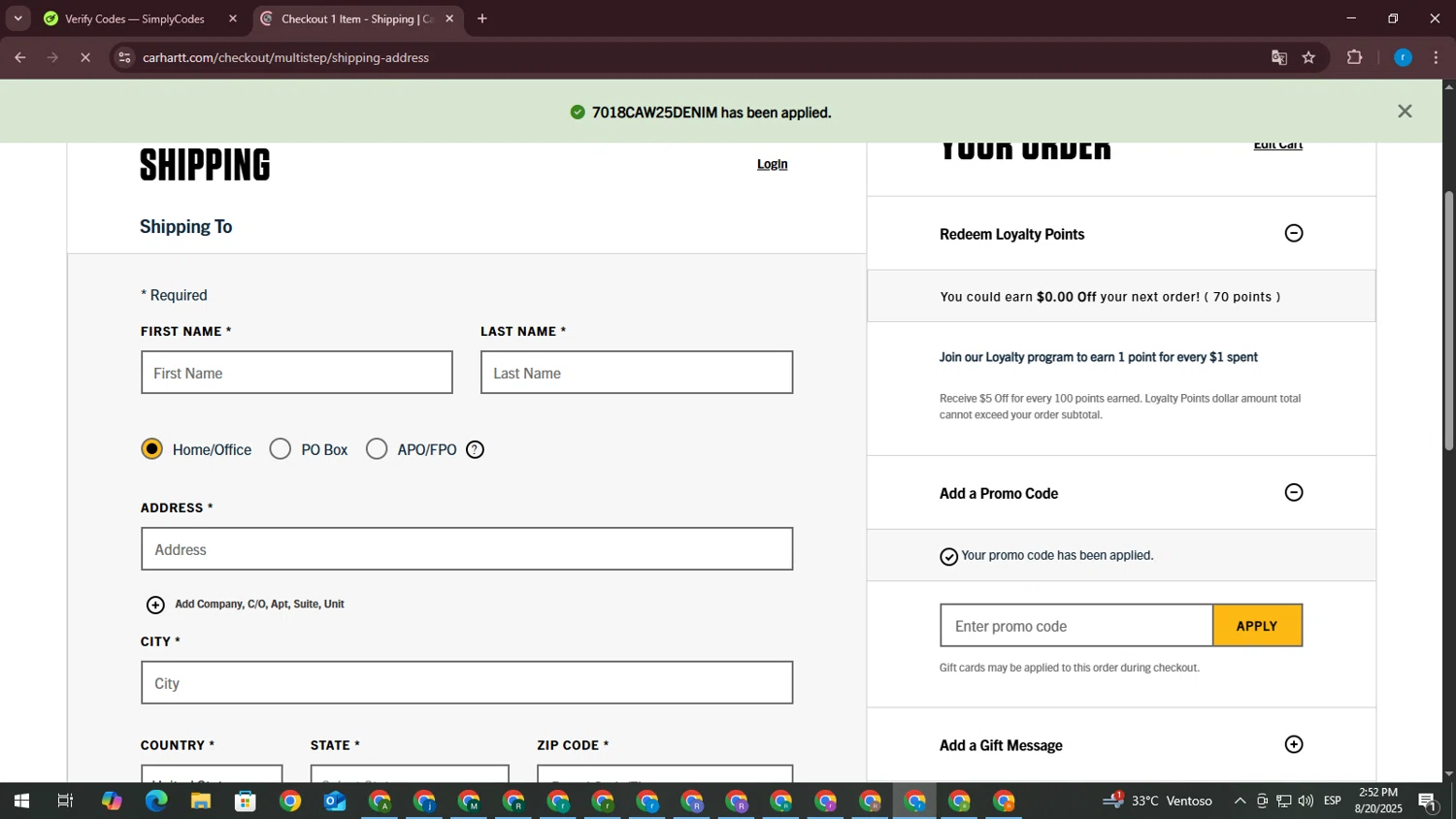Click the Add a Gift Message heading
The width and height of the screenshot is (1456, 819).
pyautogui.click(x=1001, y=745)
